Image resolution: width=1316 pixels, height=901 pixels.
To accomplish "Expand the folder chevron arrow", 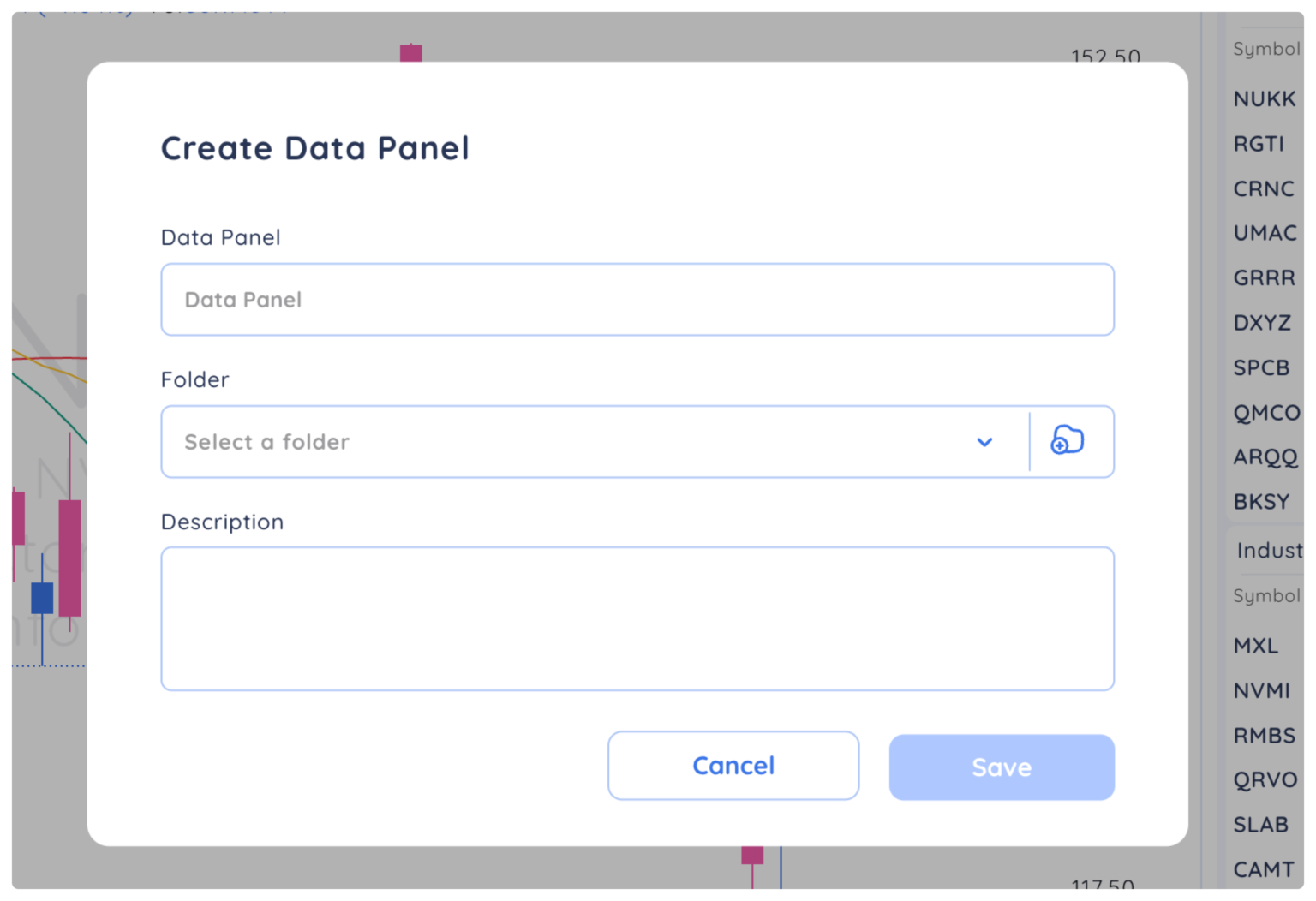I will 984,442.
